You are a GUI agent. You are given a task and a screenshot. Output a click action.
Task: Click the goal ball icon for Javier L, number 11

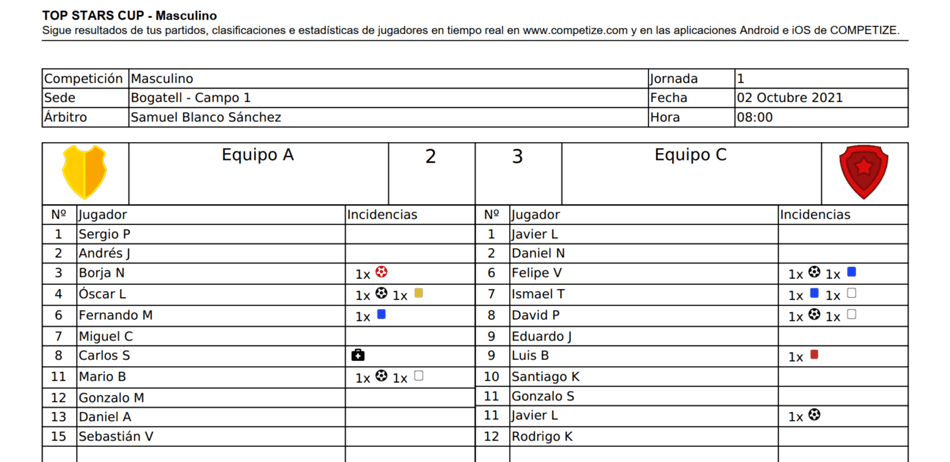click(x=814, y=415)
